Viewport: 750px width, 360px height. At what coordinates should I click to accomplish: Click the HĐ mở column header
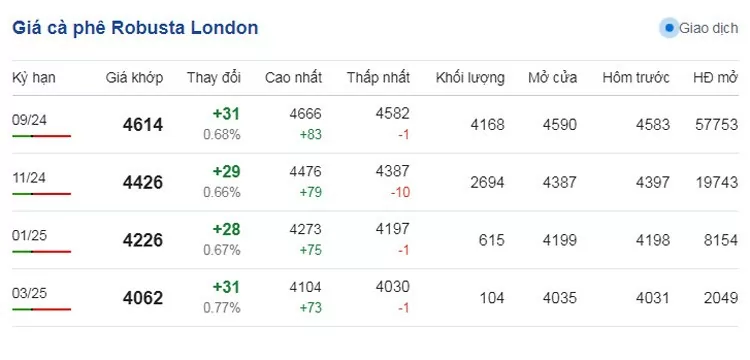(716, 77)
